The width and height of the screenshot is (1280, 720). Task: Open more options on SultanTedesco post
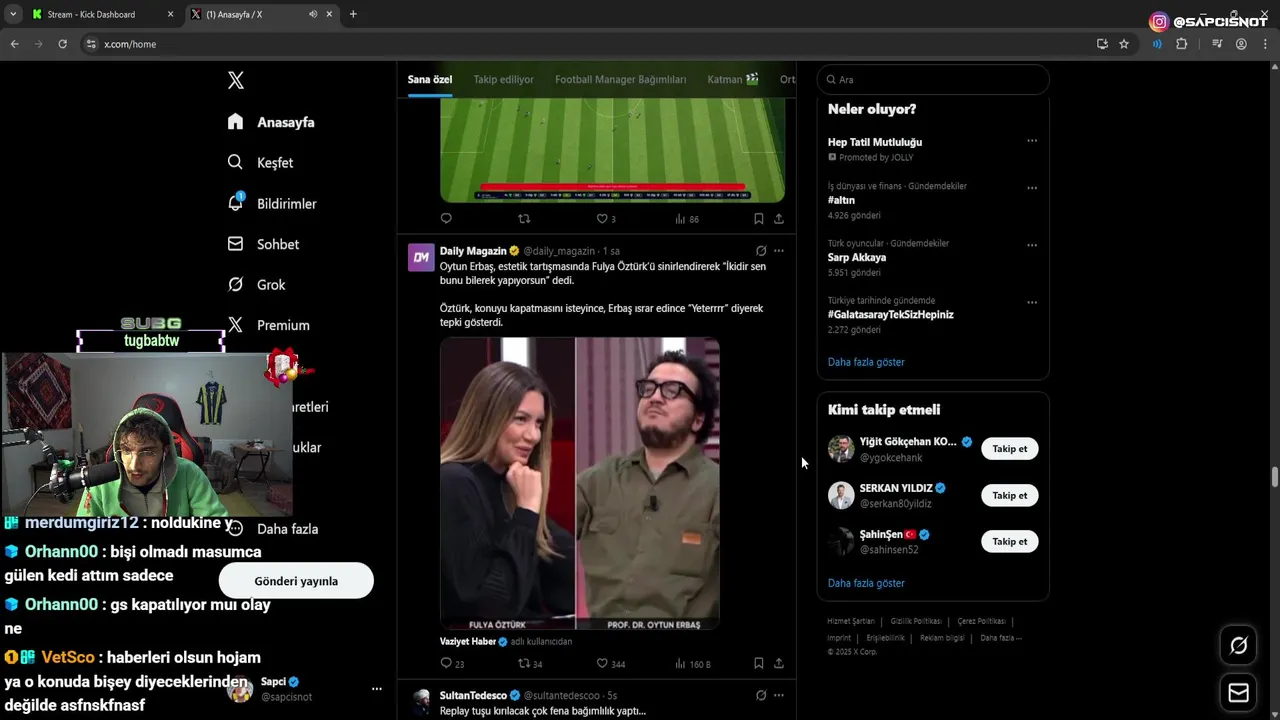coord(779,695)
